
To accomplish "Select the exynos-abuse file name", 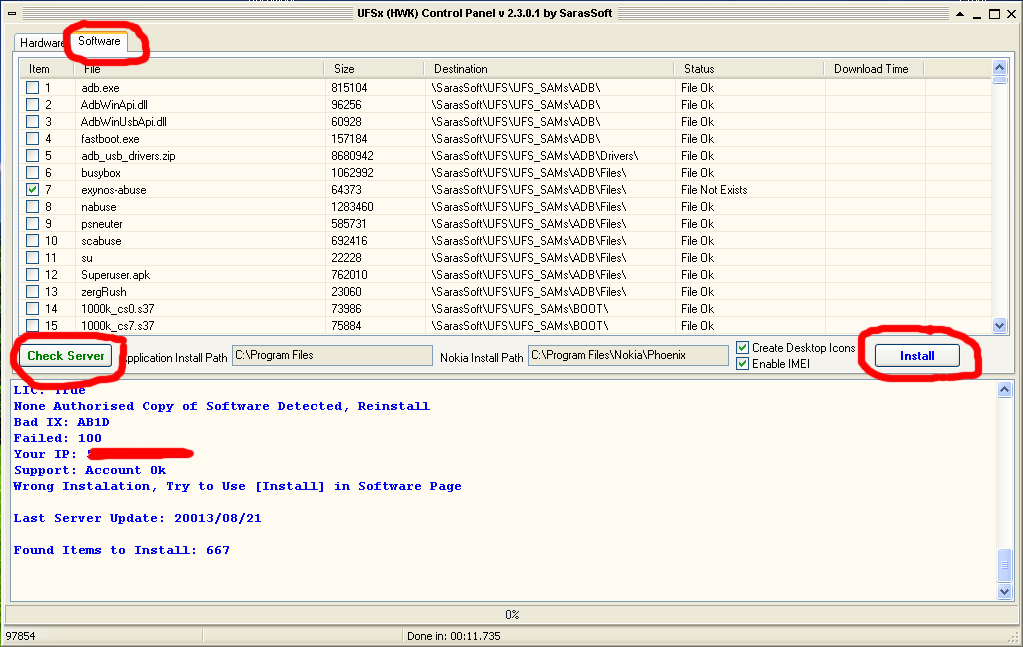I will pos(114,190).
